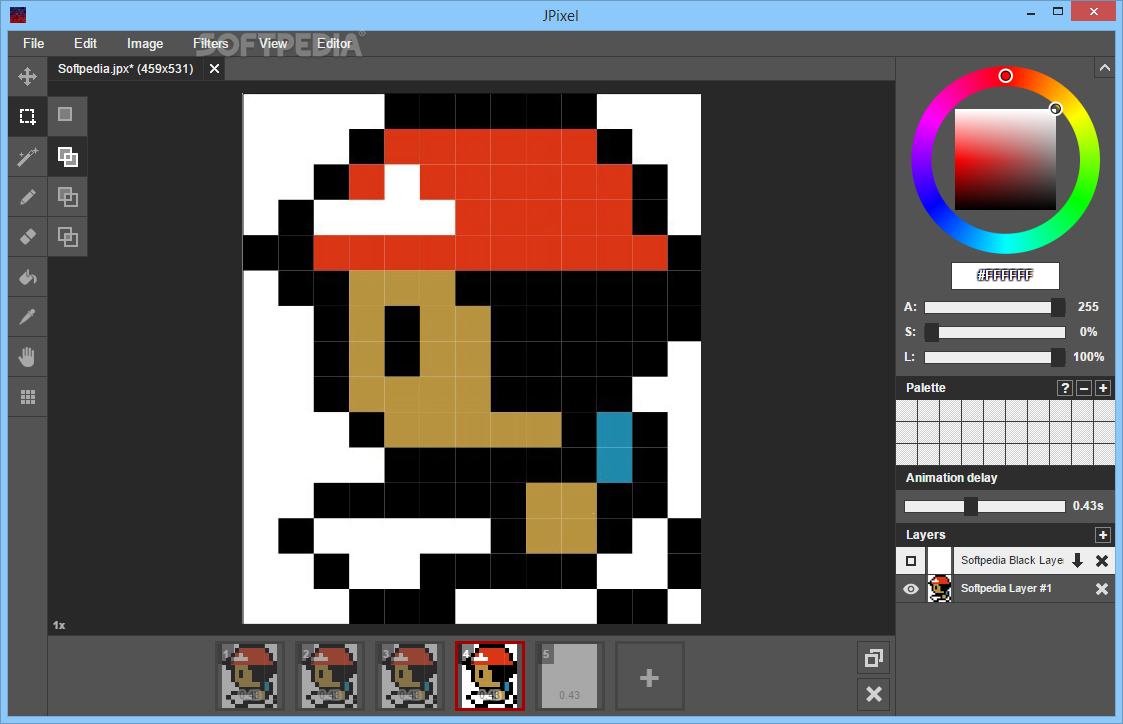The image size is (1123, 724).
Task: Collapse the color wheel panel
Action: click(x=1104, y=68)
